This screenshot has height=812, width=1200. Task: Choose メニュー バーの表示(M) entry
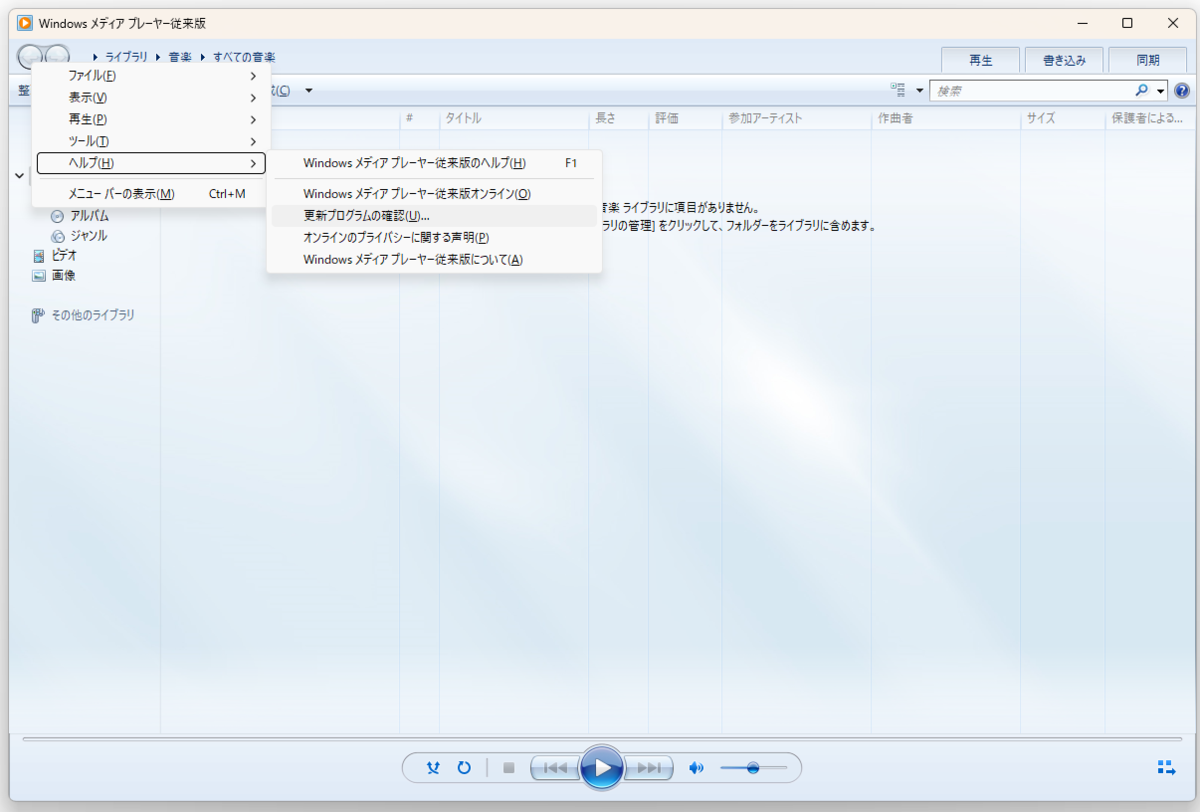151,194
